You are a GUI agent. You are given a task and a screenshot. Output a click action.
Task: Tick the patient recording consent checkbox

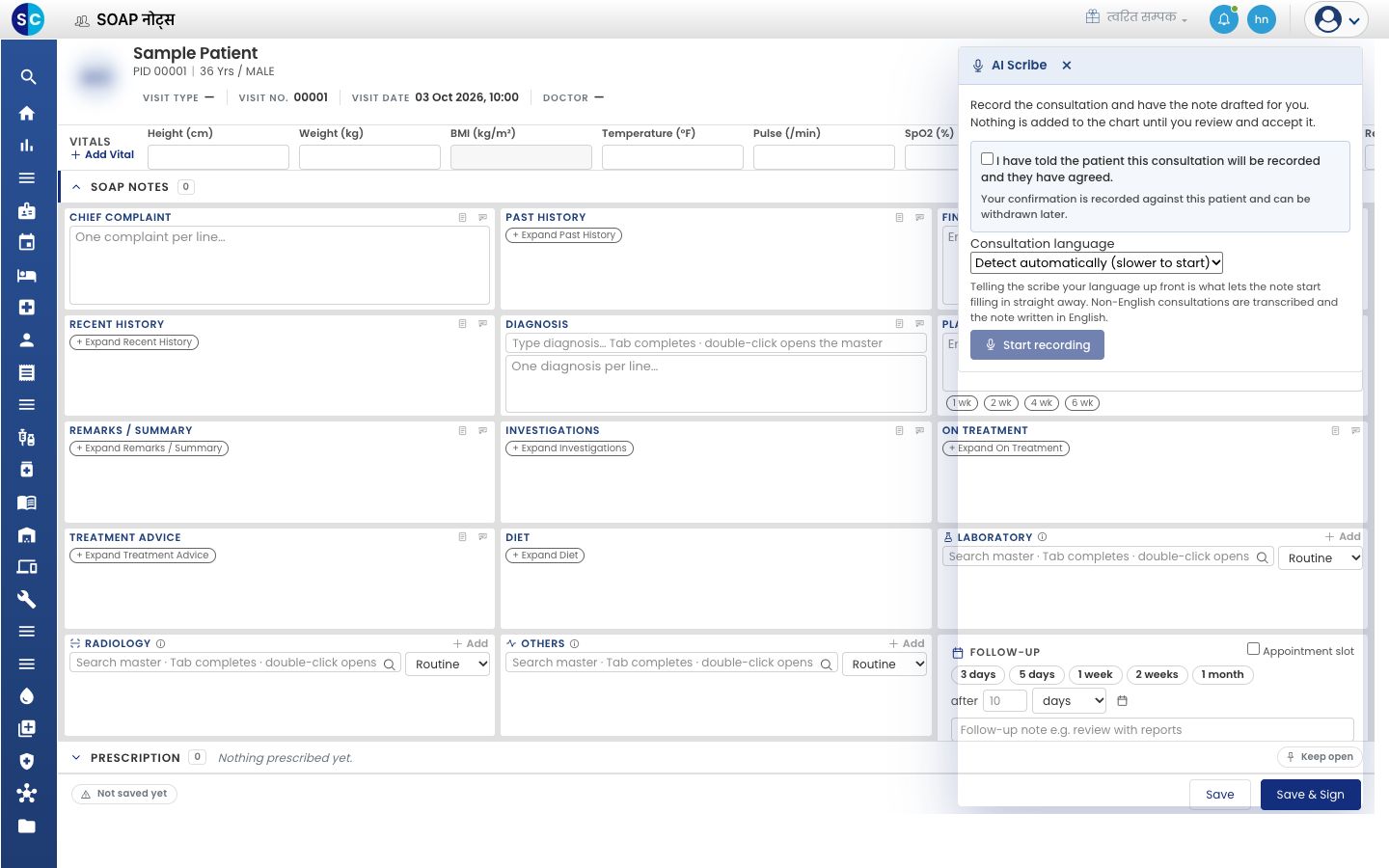coord(987,159)
